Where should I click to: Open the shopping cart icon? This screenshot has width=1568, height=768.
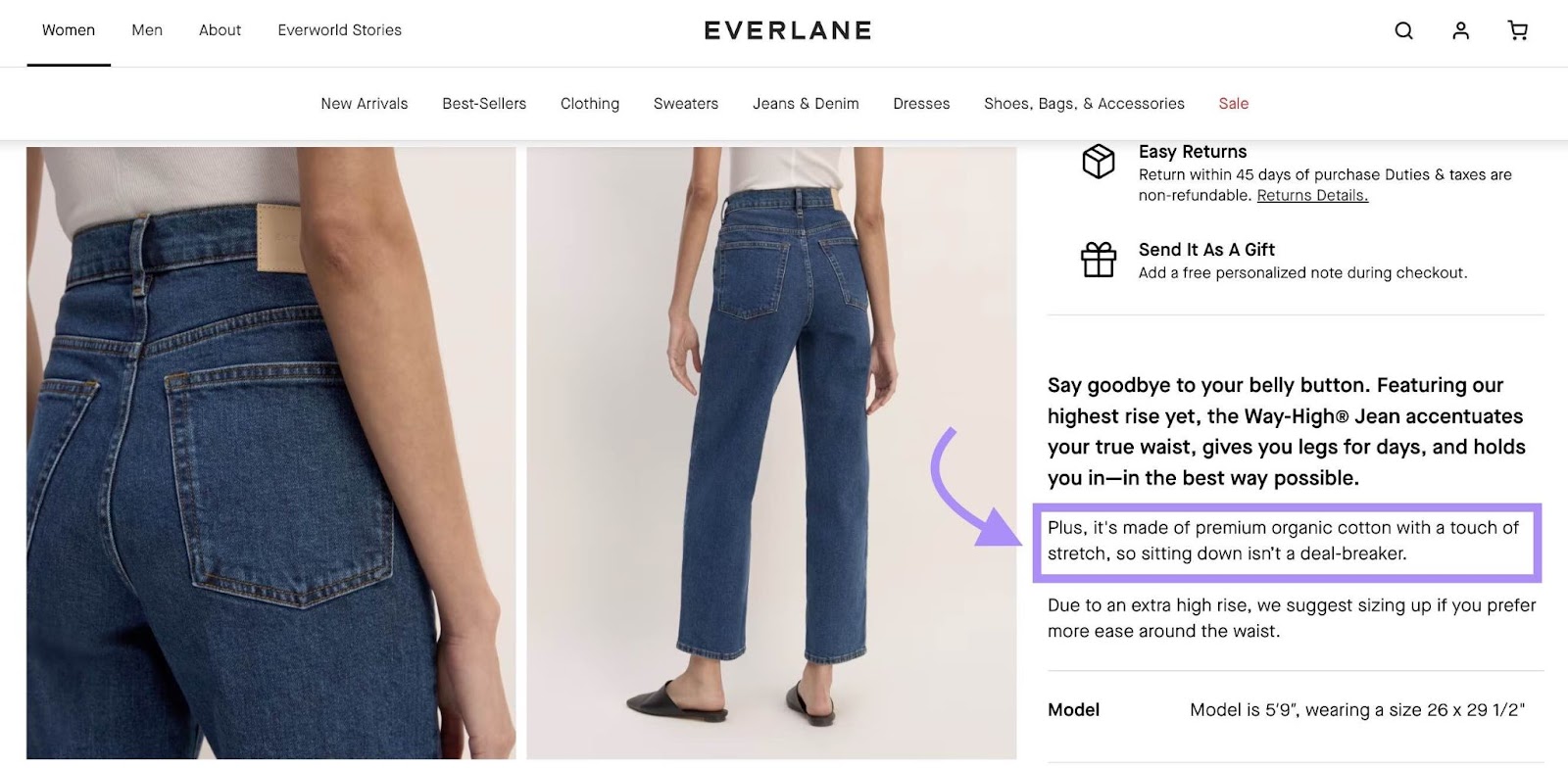1517,30
